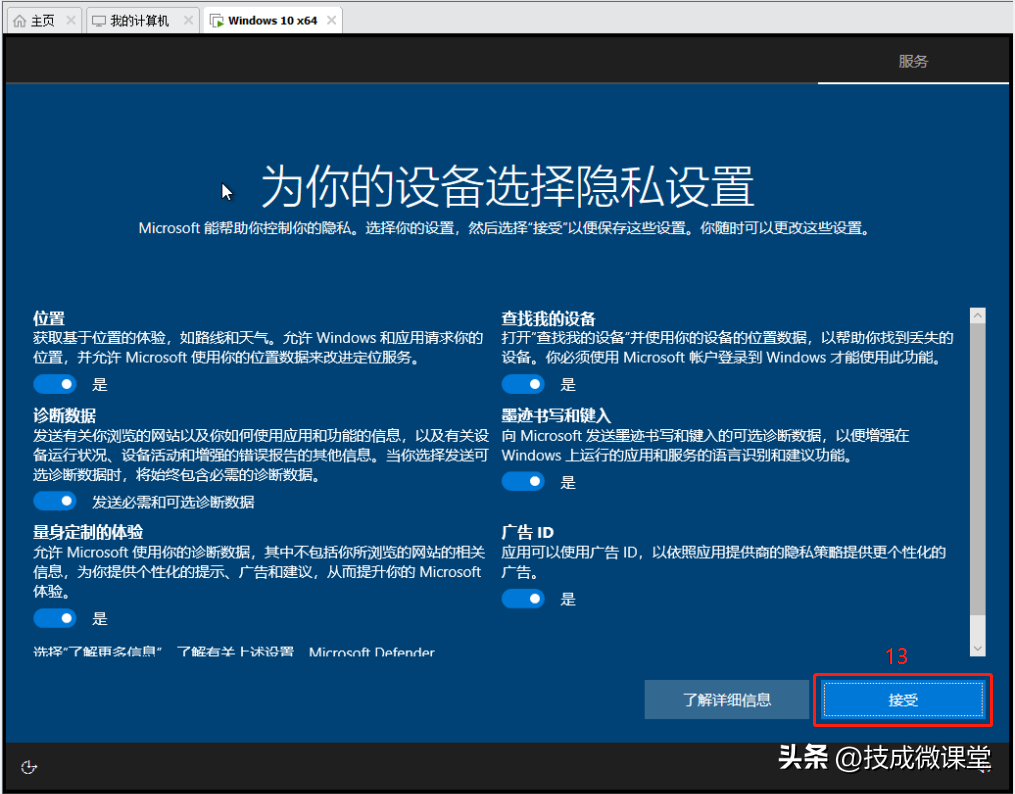This screenshot has height=794, width=1015.
Task: Select the Windows 10 x64 tab
Action: coord(273,21)
